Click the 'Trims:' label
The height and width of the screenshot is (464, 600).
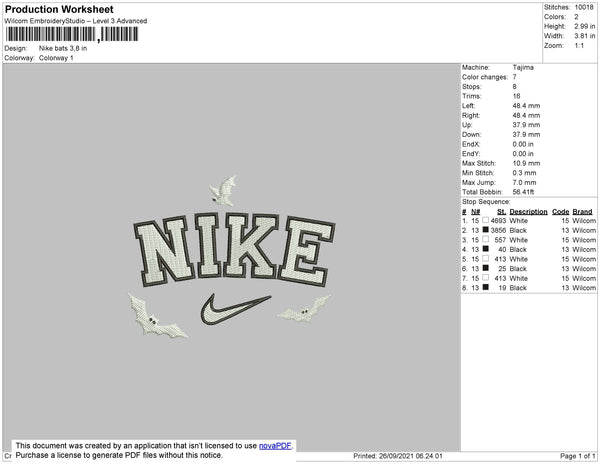point(471,96)
